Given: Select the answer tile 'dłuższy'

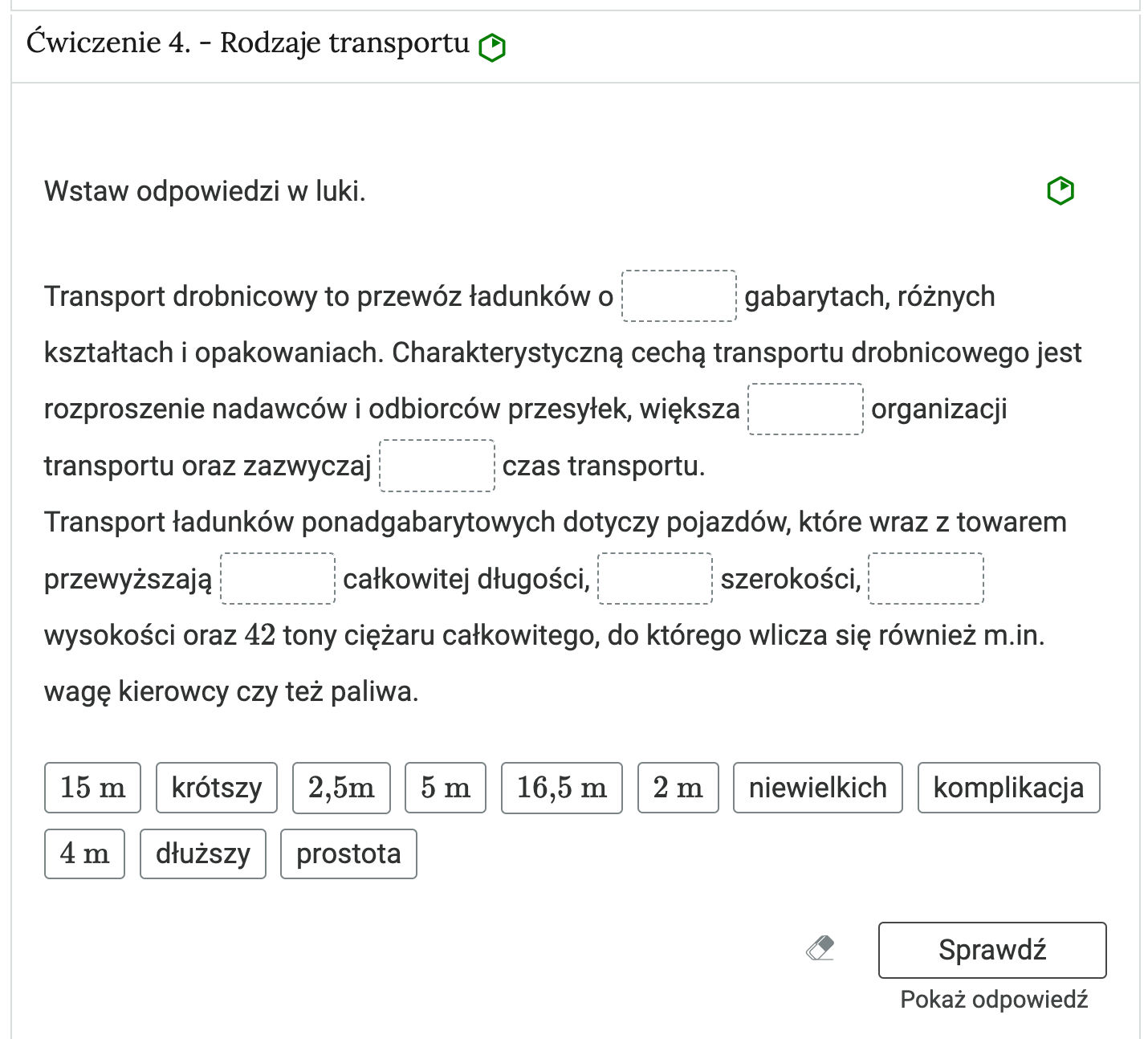Looking at the screenshot, I should click(x=203, y=854).
